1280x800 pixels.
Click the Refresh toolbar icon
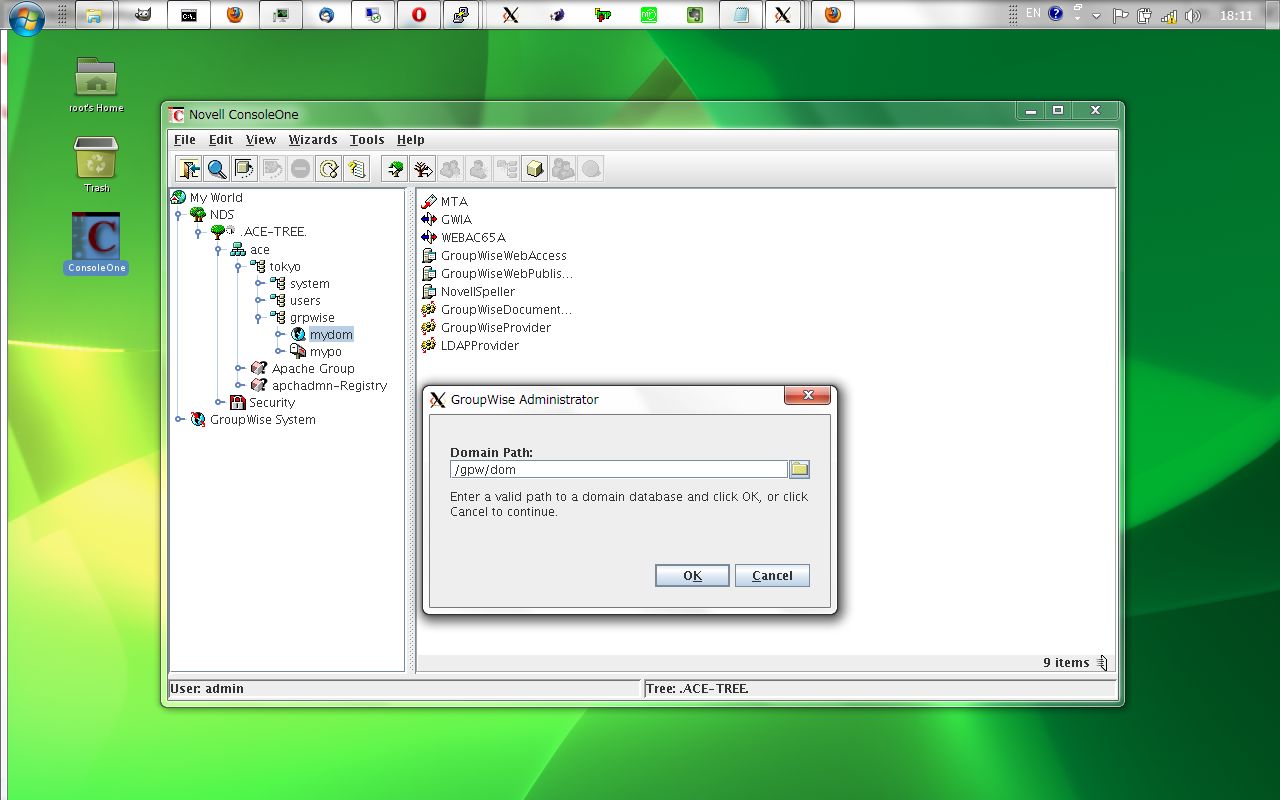tap(329, 169)
